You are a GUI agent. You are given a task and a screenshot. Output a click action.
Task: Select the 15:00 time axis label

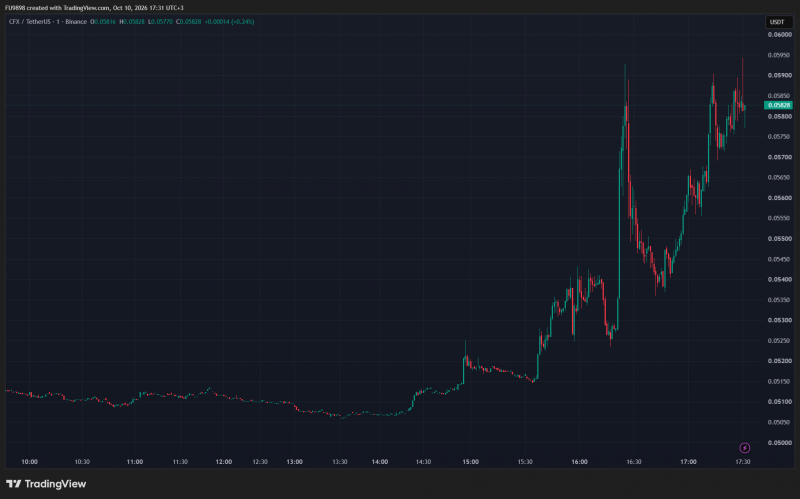[x=470, y=462]
